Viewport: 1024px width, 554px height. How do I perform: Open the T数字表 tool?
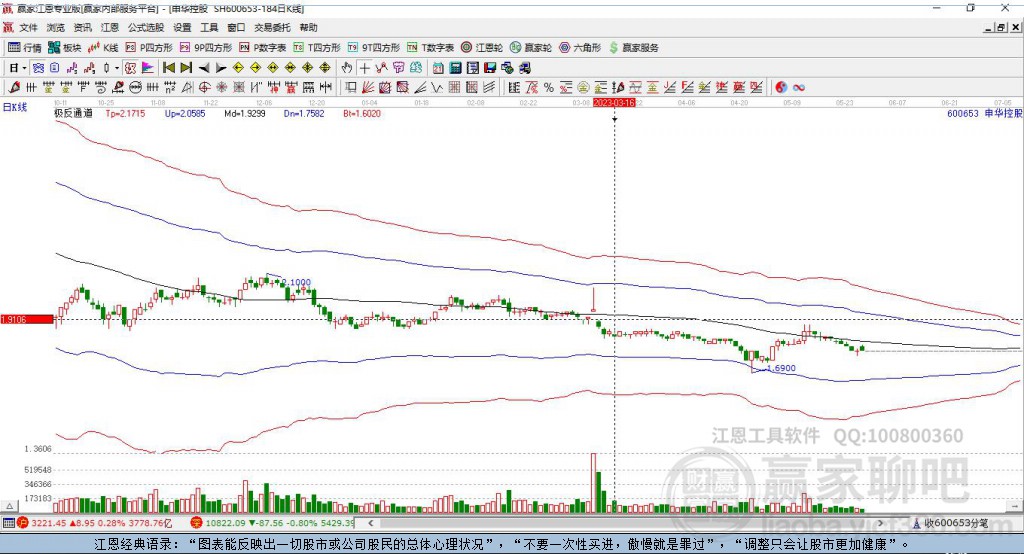pos(430,48)
